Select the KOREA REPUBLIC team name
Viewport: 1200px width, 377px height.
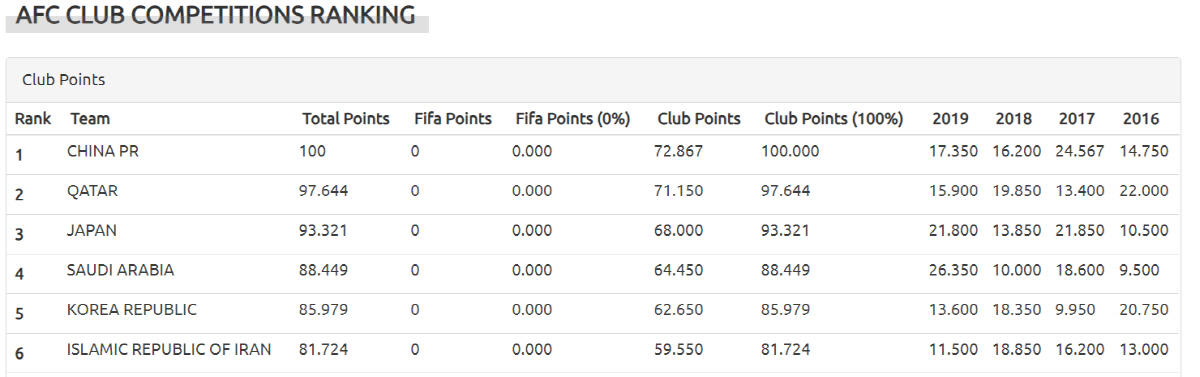click(x=132, y=310)
